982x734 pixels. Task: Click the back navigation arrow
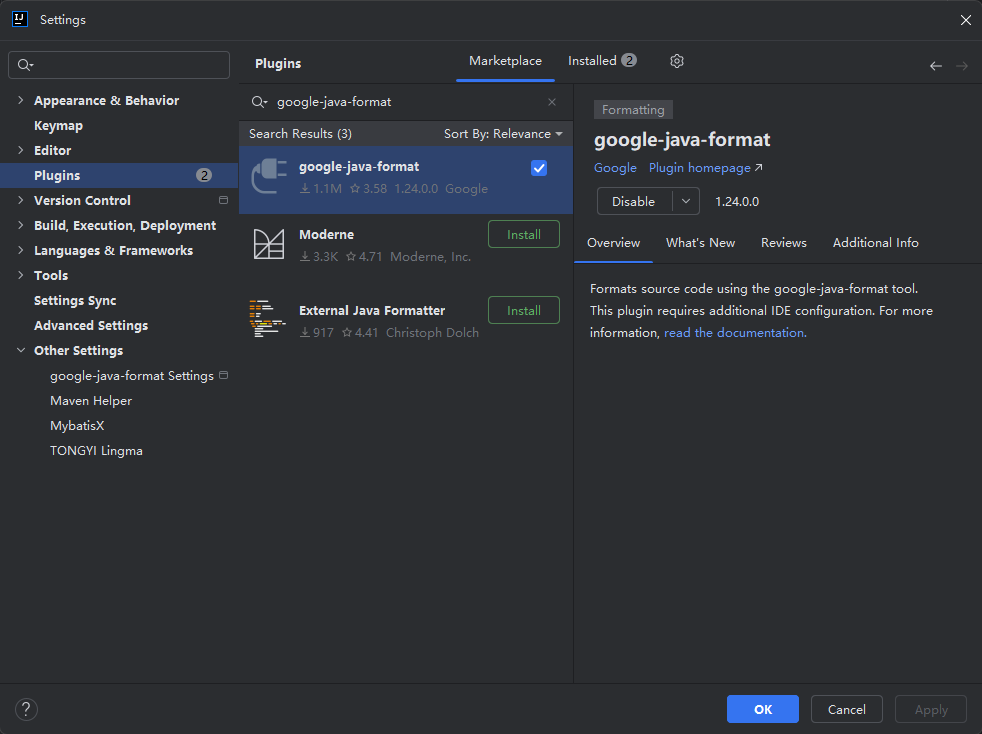(936, 66)
